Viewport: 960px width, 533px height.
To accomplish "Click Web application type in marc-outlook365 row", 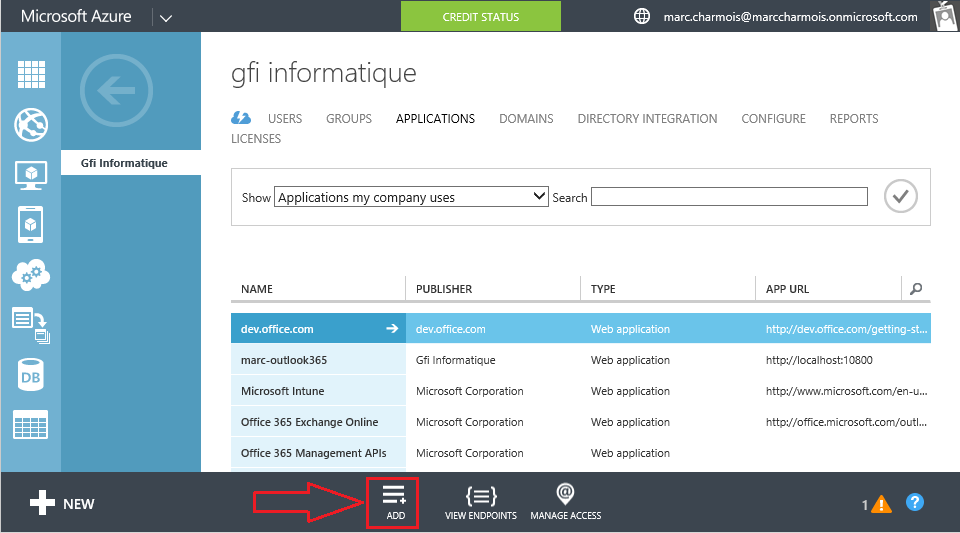I will pyautogui.click(x=630, y=360).
